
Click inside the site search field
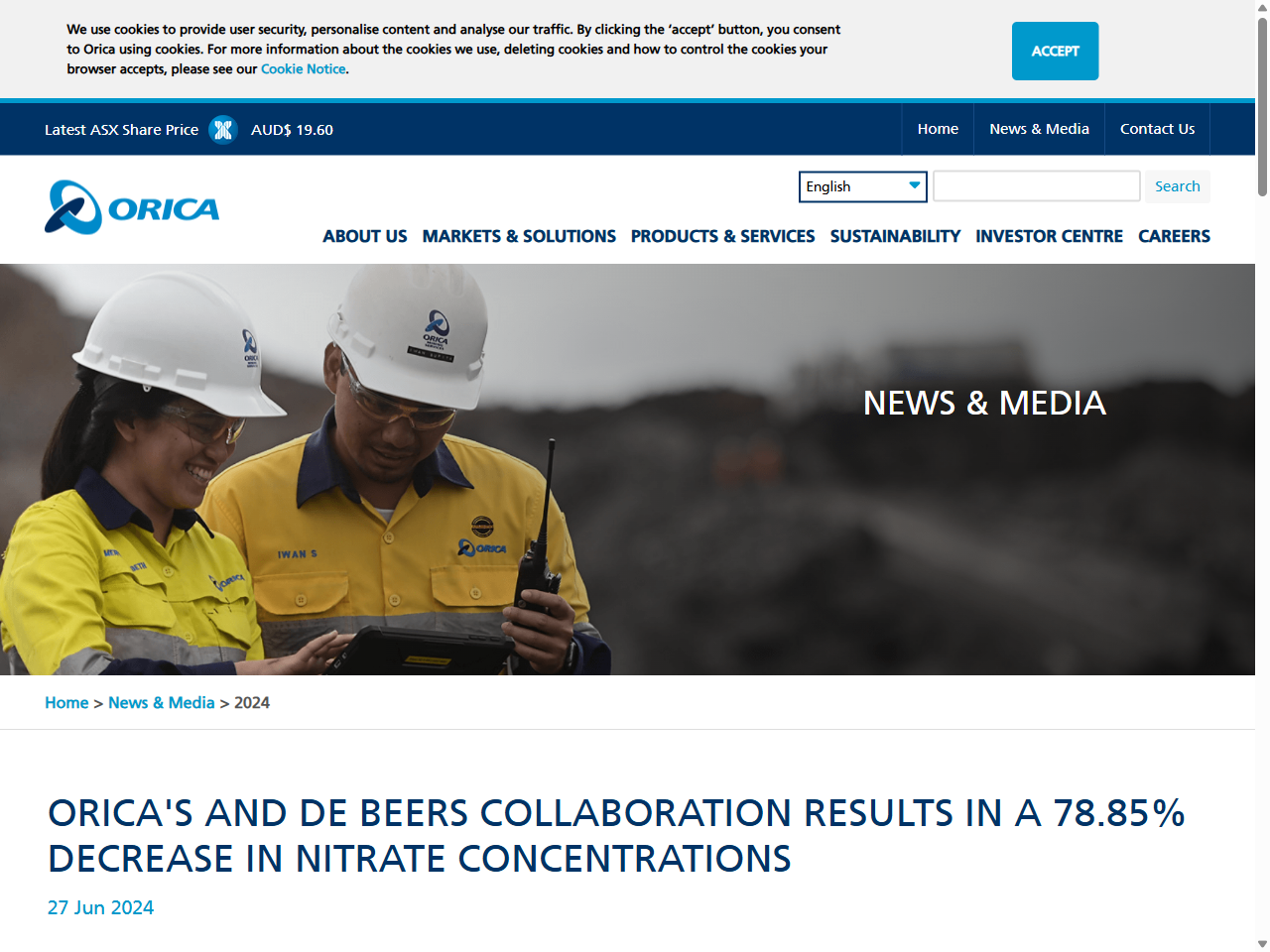(x=1036, y=185)
